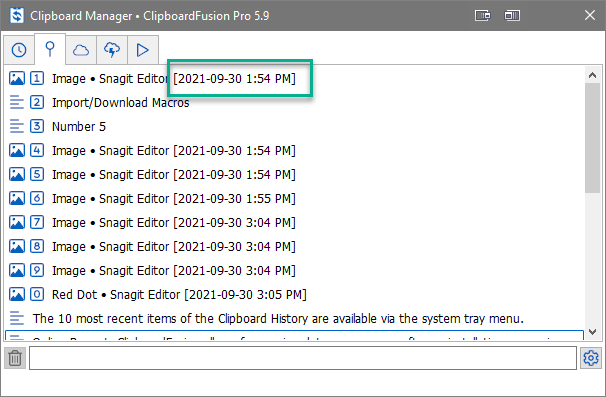The width and height of the screenshot is (606, 397).
Task: Open the cloud Online Clipboard tab
Action: (x=81, y=50)
